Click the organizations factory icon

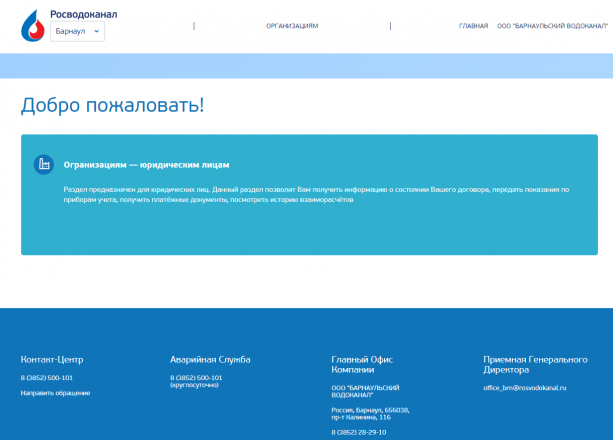point(44,165)
